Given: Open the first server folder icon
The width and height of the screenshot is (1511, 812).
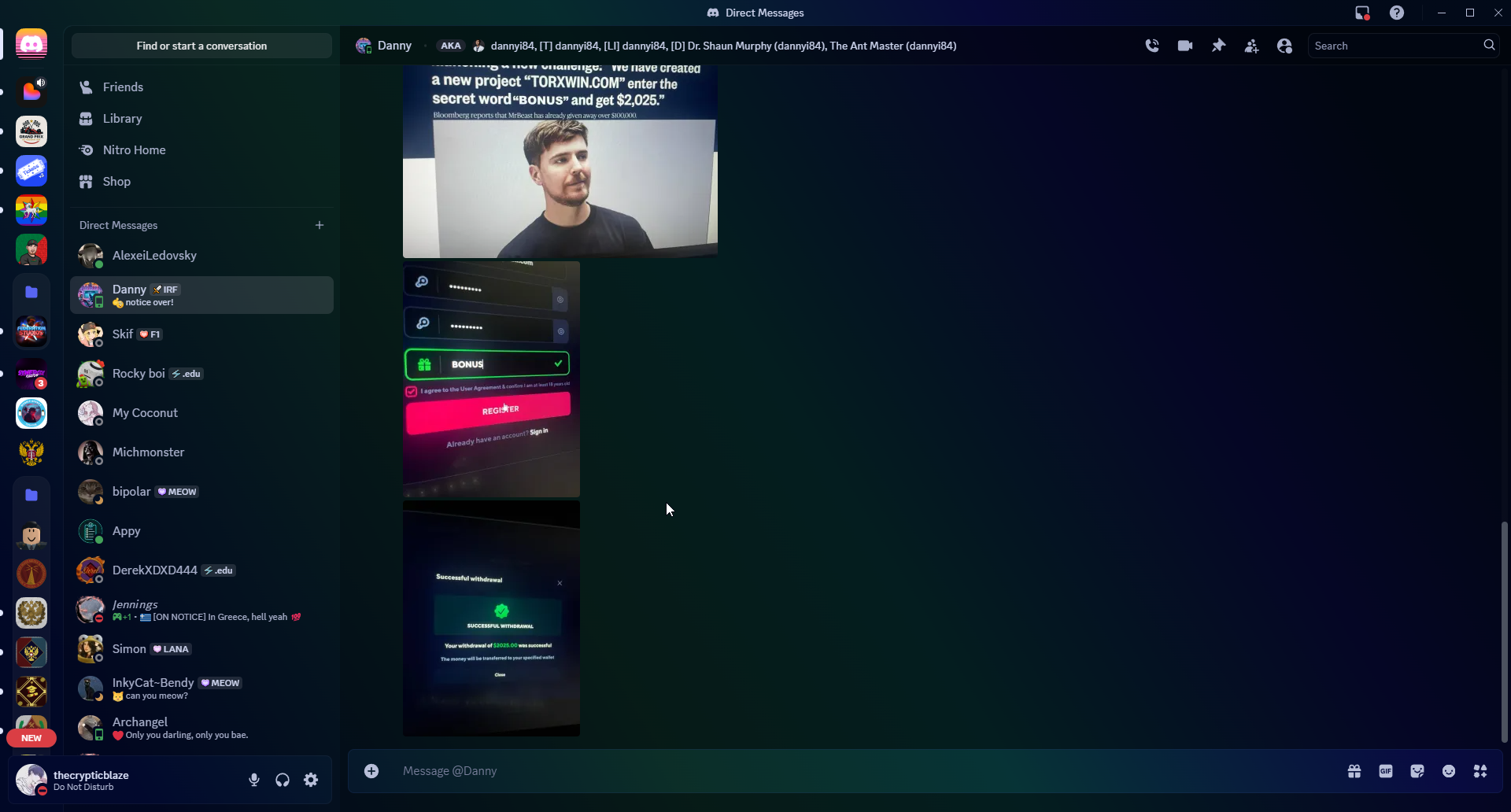Looking at the screenshot, I should [x=31, y=292].
